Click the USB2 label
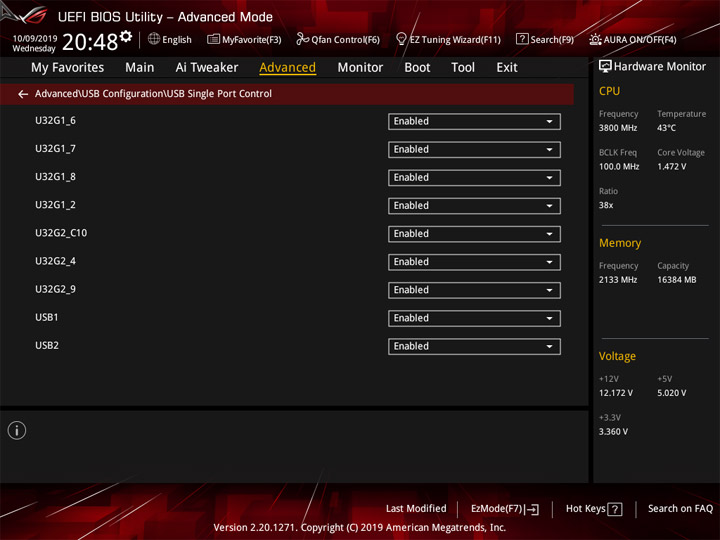The height and width of the screenshot is (540, 720). pos(47,345)
